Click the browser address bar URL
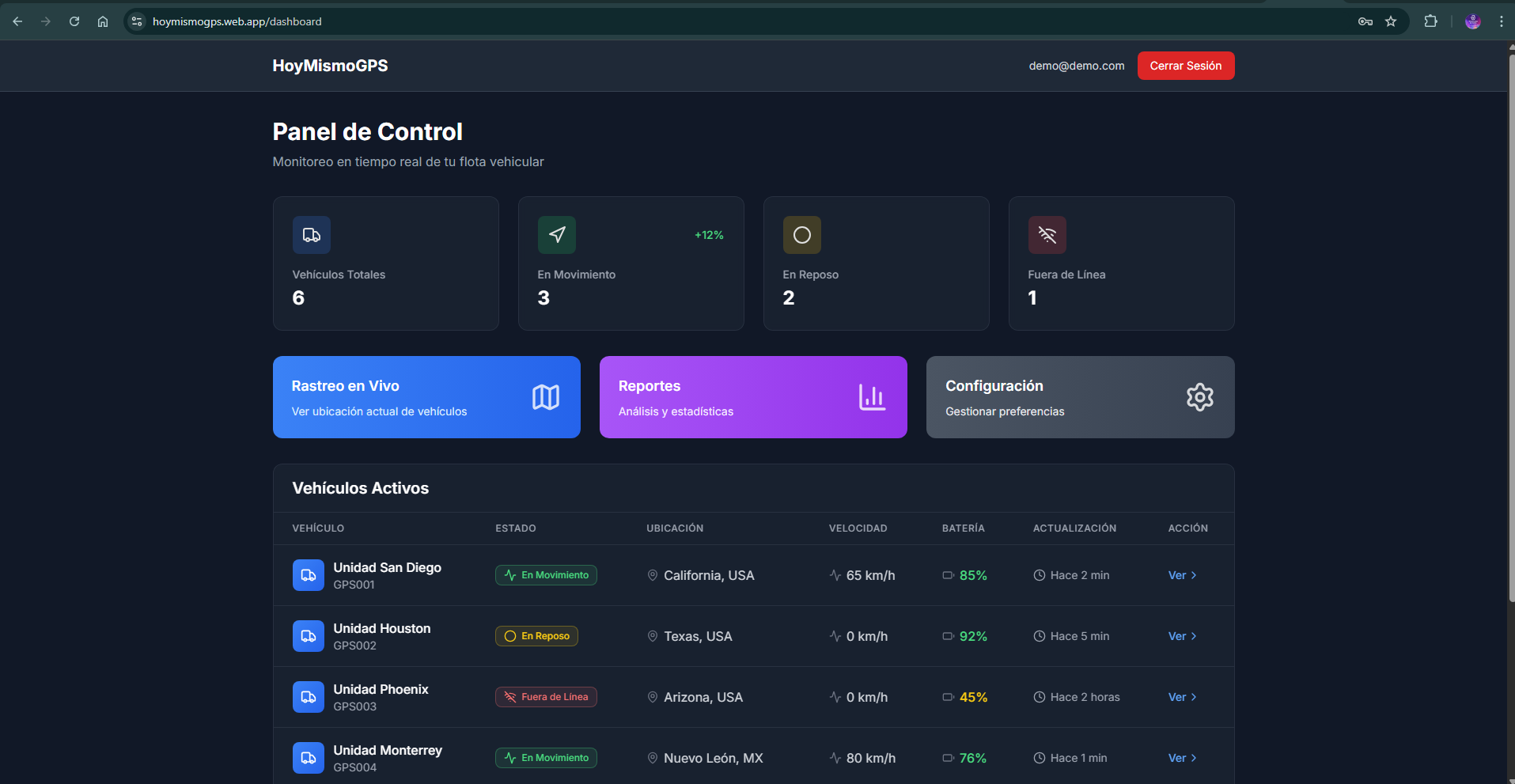The height and width of the screenshot is (784, 1515). tap(237, 21)
